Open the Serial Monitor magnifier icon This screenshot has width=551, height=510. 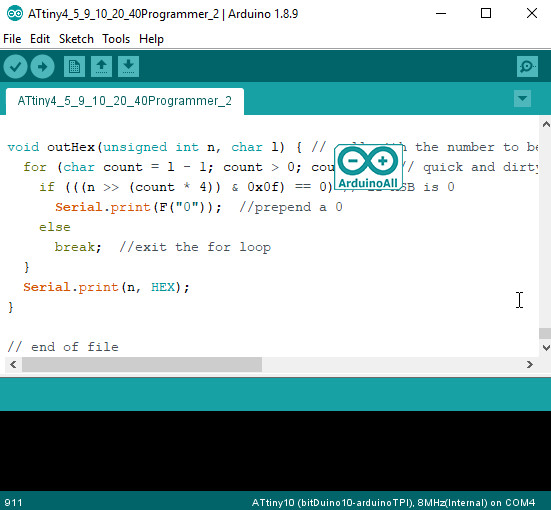tap(527, 66)
